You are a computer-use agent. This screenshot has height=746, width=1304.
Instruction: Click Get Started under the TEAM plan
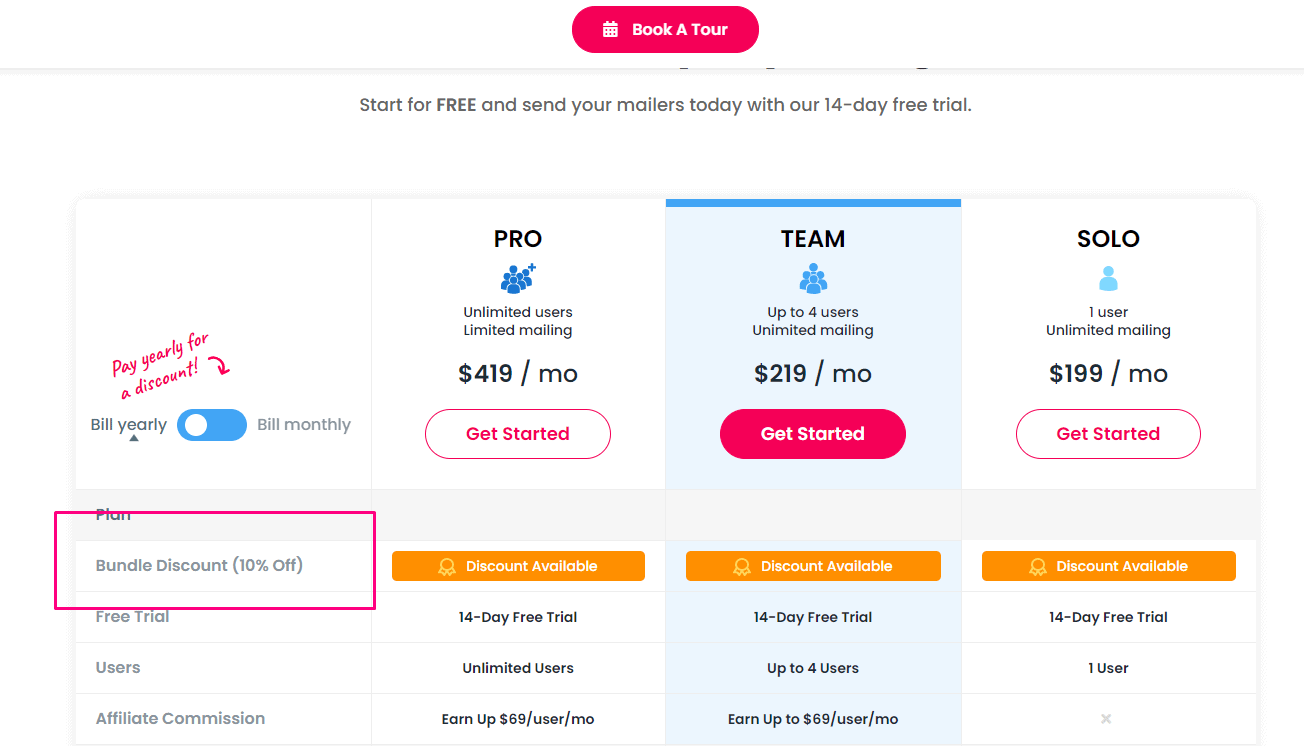click(x=813, y=434)
